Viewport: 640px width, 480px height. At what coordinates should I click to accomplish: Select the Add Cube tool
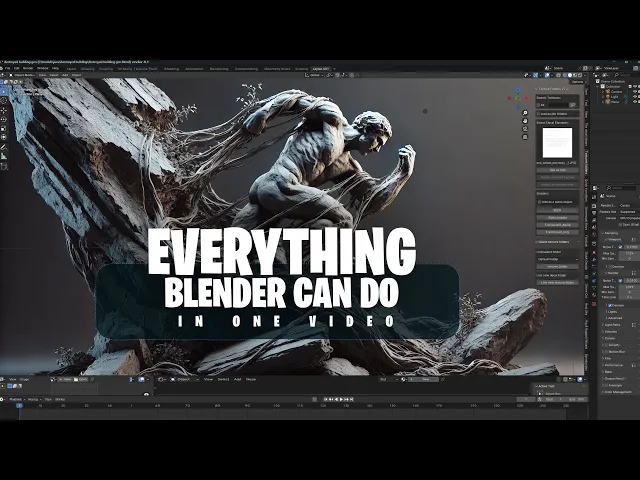pyautogui.click(x=4, y=166)
